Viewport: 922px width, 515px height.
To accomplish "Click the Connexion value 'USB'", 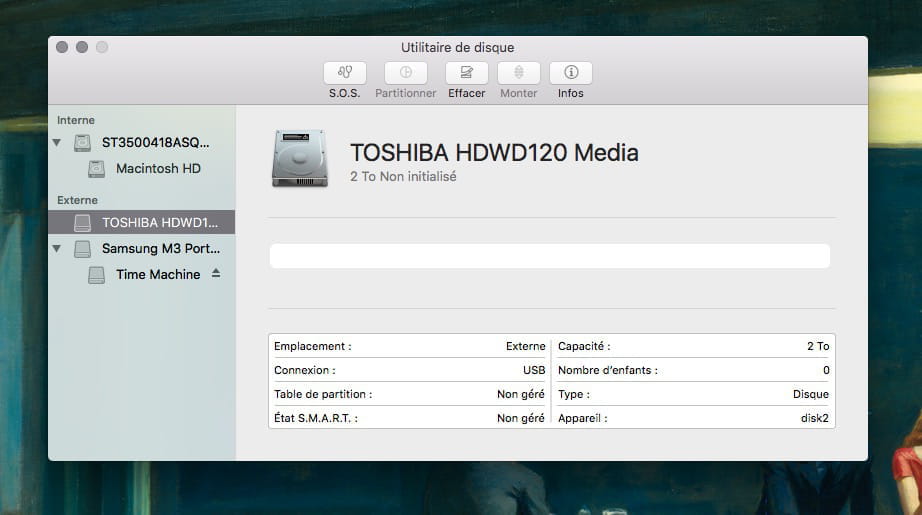I will tap(534, 370).
